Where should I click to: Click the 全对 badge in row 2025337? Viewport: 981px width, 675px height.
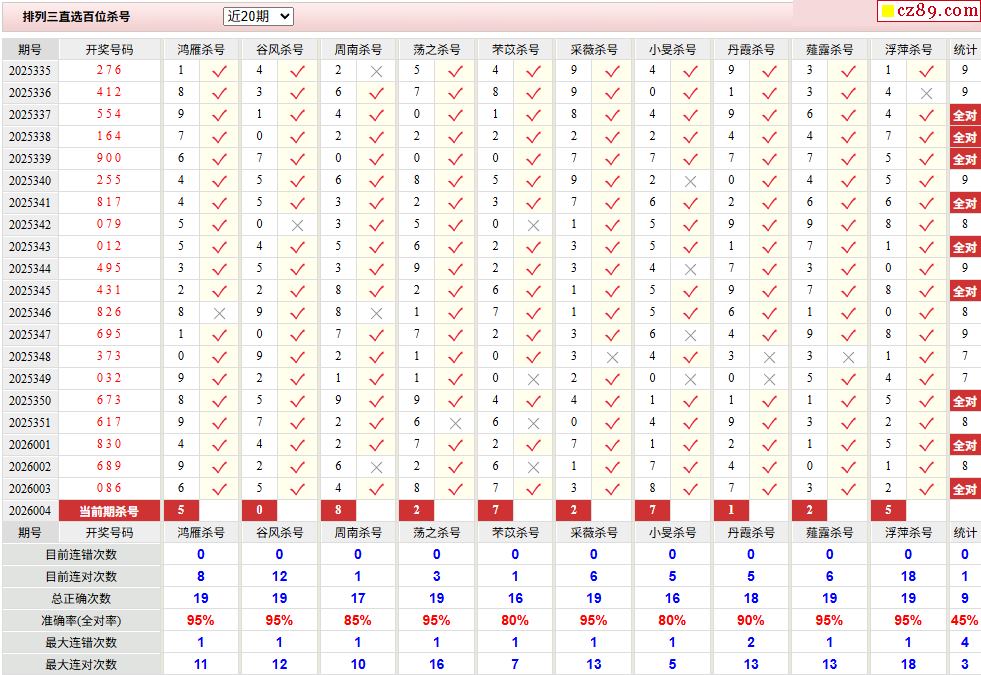pyautogui.click(x=964, y=115)
